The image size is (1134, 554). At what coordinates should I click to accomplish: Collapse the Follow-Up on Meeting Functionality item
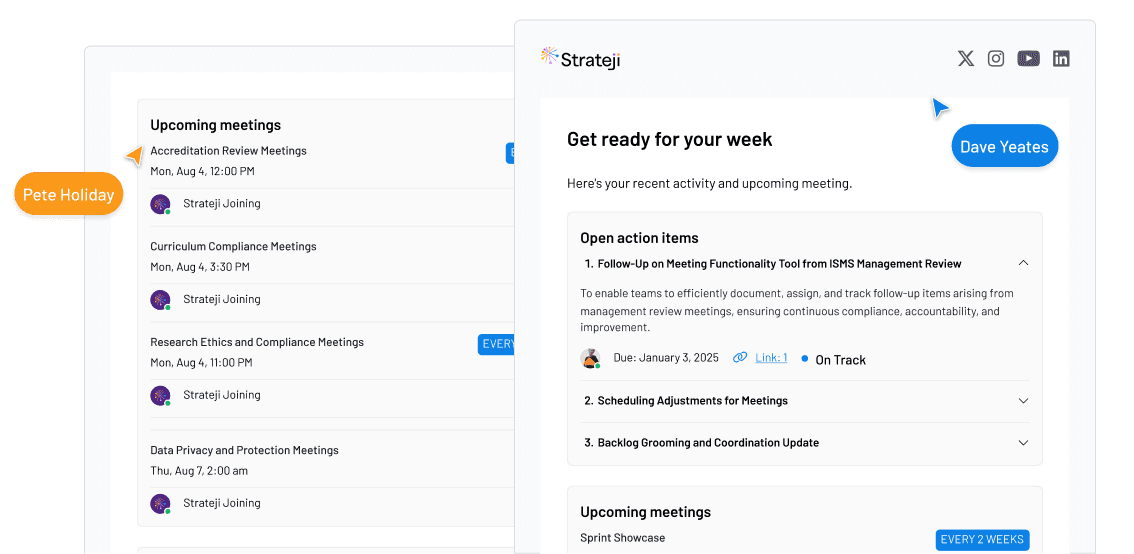click(1023, 263)
